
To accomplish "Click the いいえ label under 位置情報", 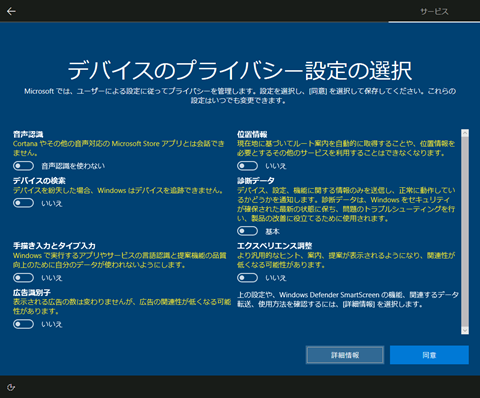I will [x=276, y=166].
